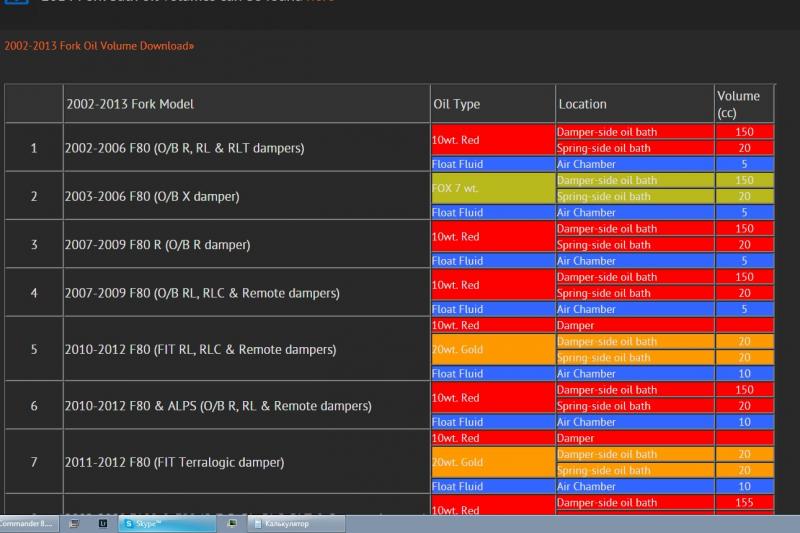The image size is (800, 533).
Task: Click volume '150' in row 1
Action: (744, 132)
